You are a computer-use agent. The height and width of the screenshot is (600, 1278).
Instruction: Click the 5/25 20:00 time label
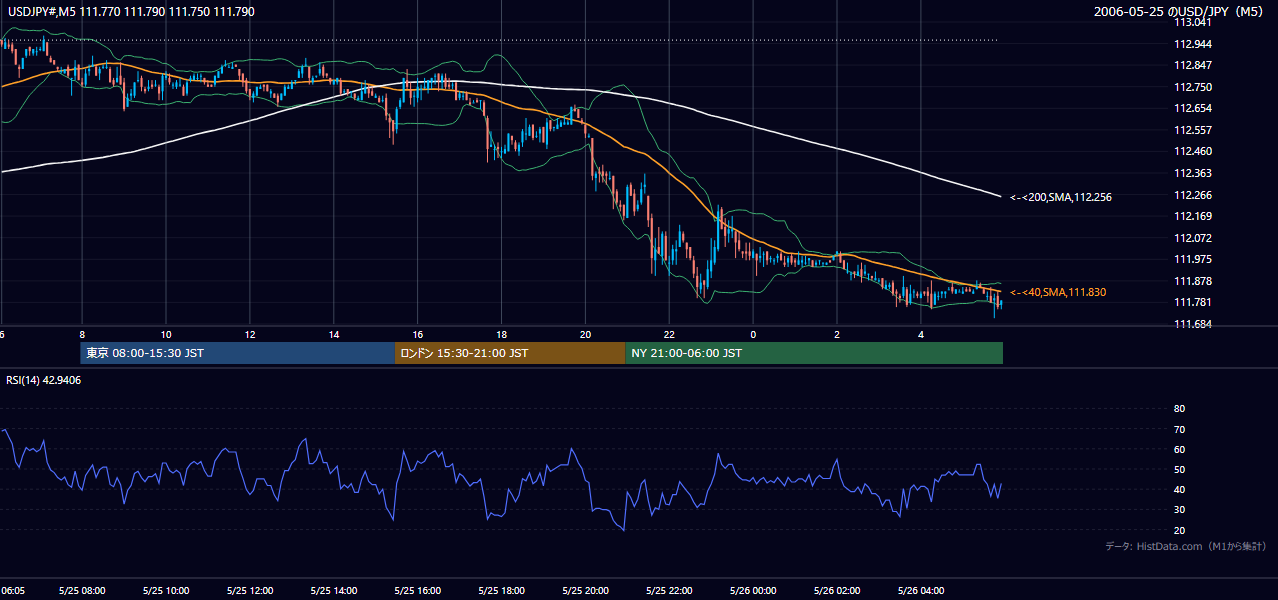click(586, 590)
